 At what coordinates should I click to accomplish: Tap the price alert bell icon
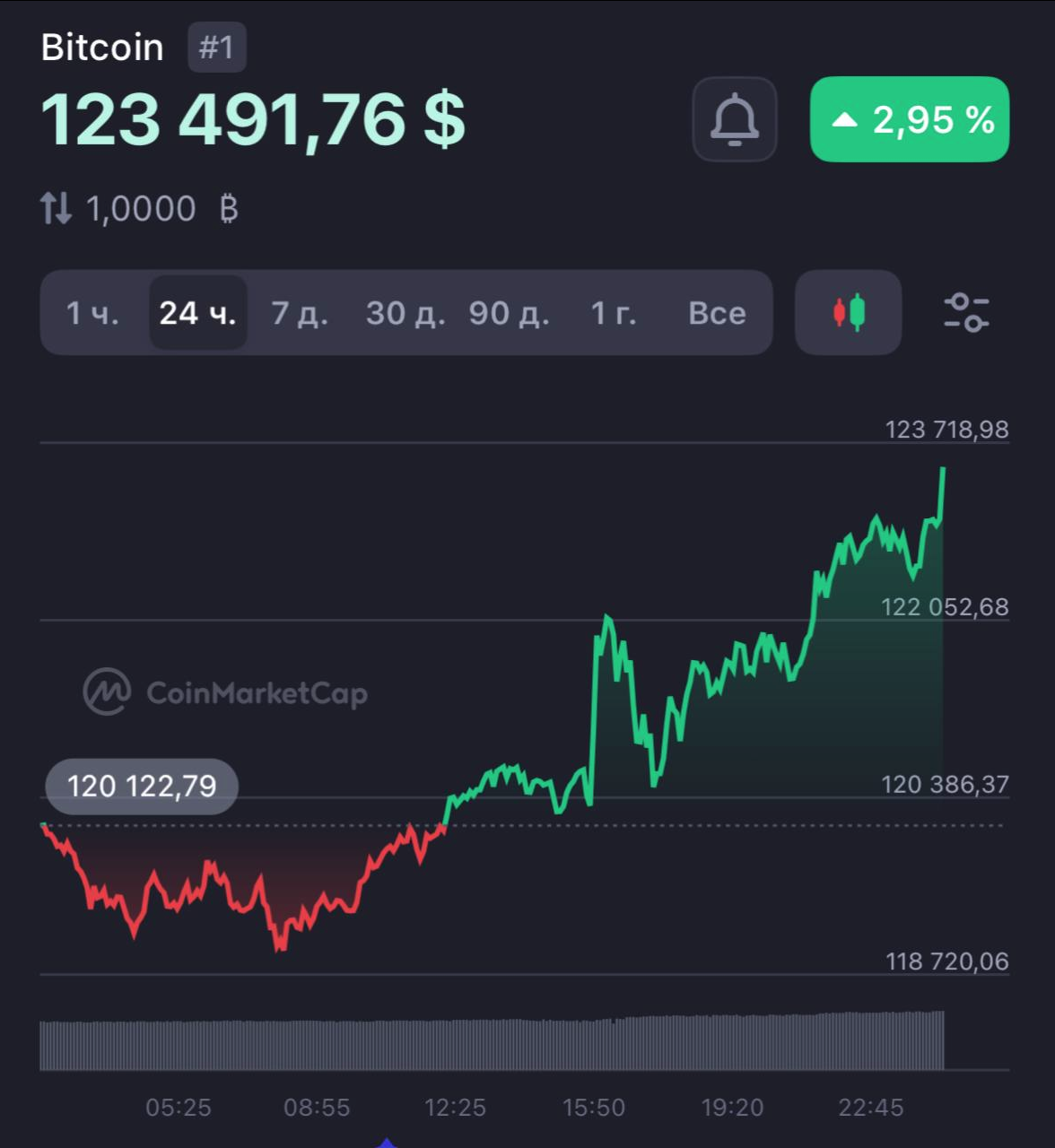point(734,119)
